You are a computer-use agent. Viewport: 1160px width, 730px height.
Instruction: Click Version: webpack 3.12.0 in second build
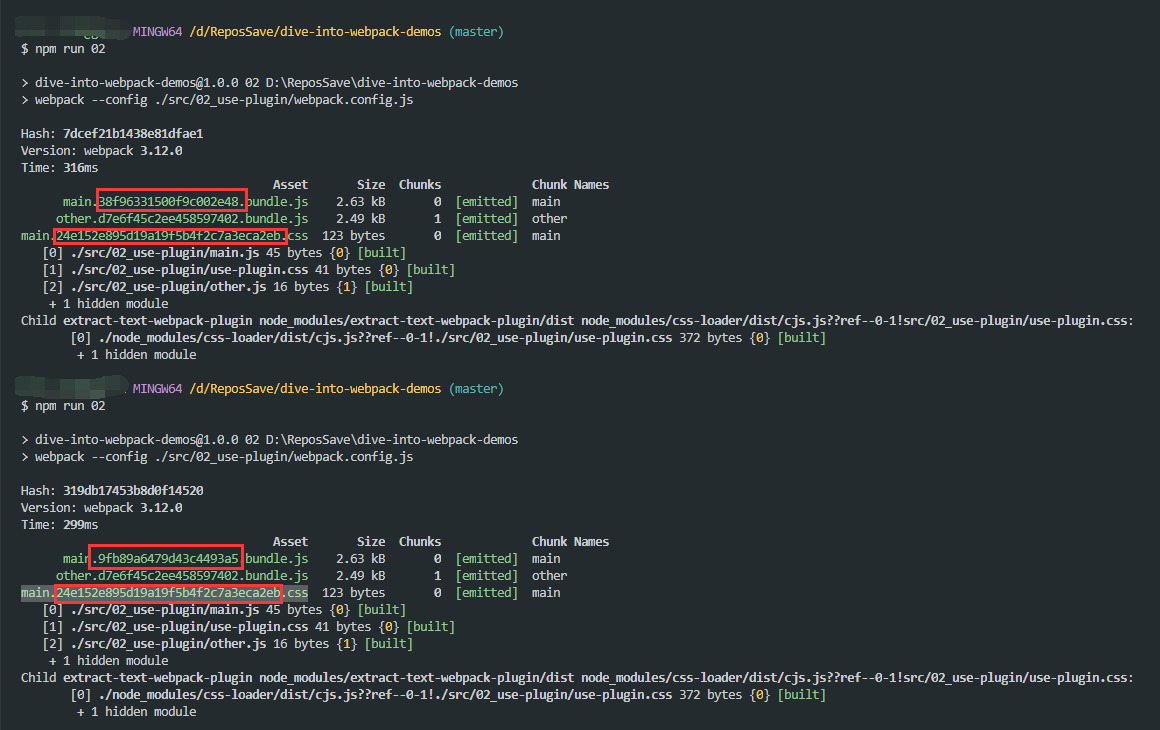pyautogui.click(x=101, y=508)
